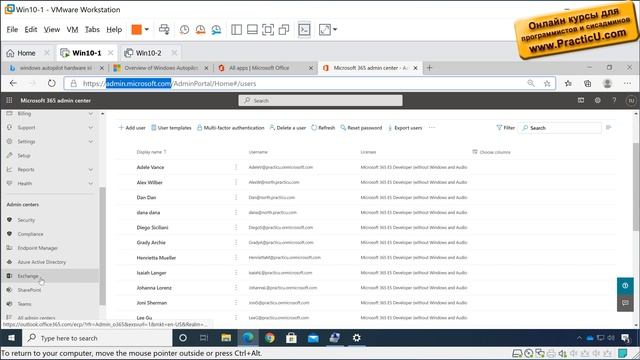Open the browser favorites list icon
This screenshot has width=640, height=360.
click(x=568, y=83)
